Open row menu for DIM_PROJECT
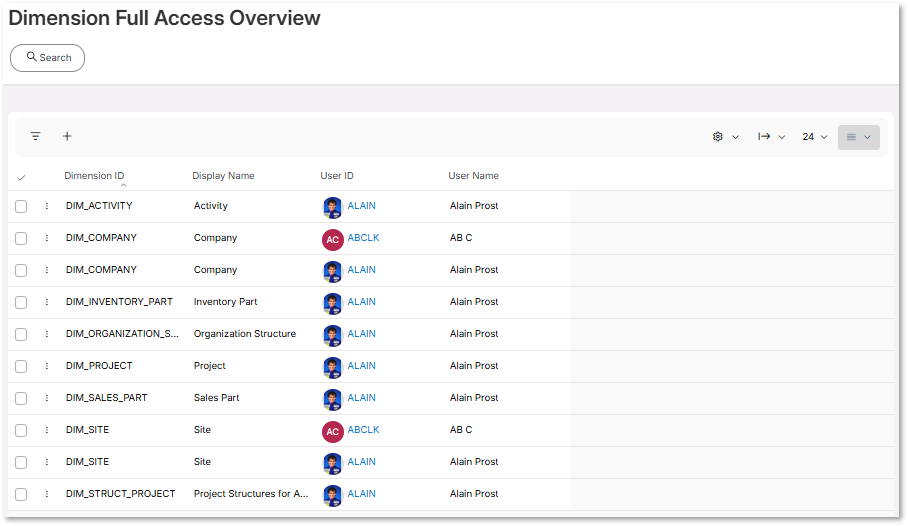908x526 pixels. tap(47, 366)
